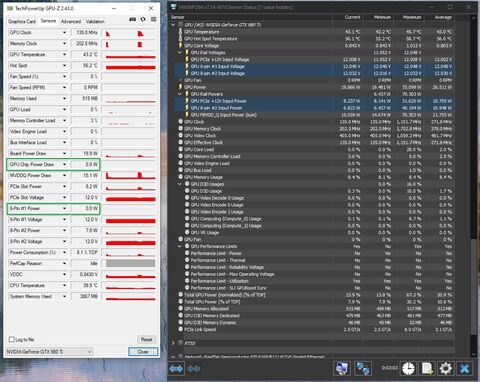Open HWiNFO sensor settings gear icon
The image size is (480, 382).
pos(446,368)
